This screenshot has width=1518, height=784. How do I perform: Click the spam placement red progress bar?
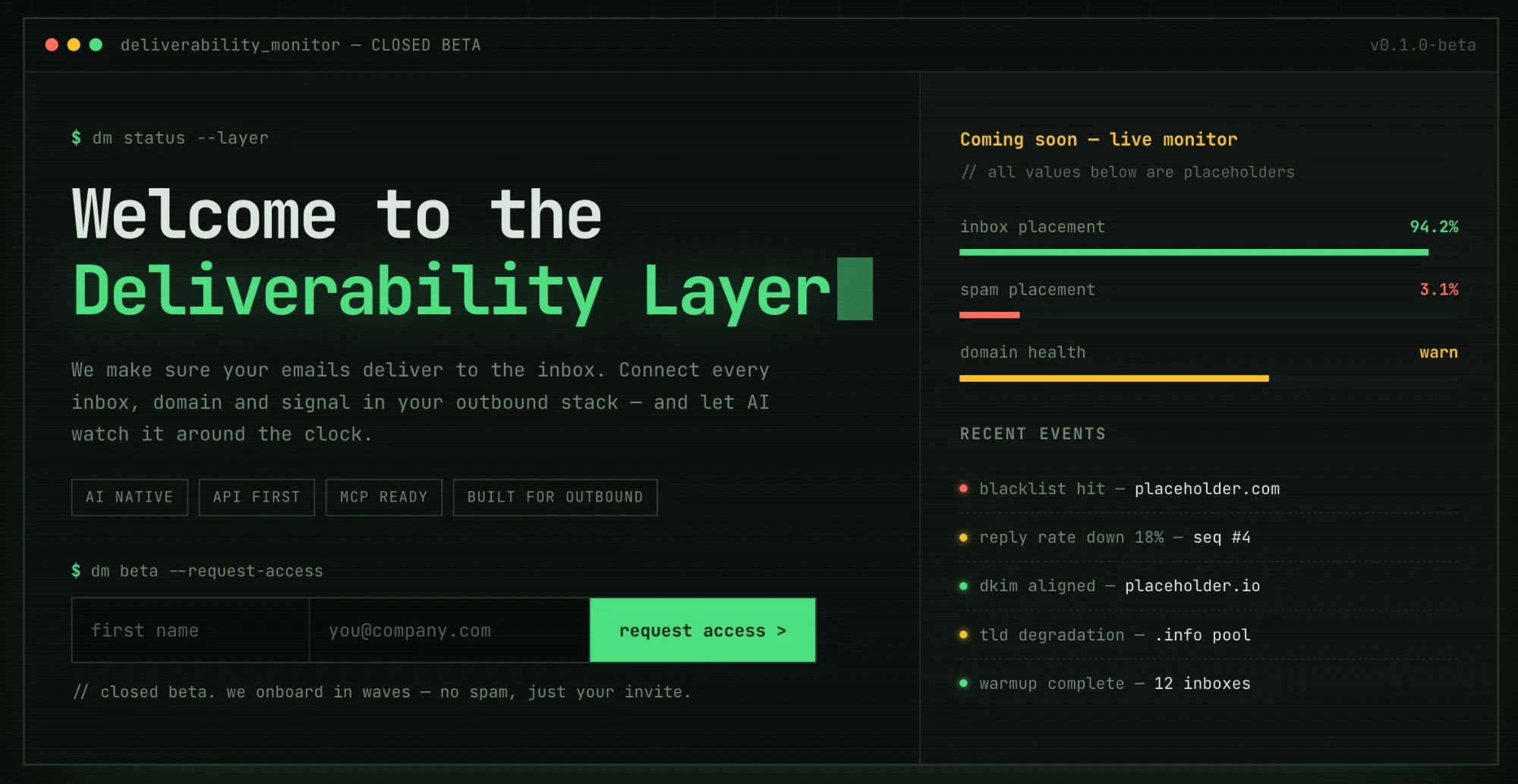pyautogui.click(x=990, y=315)
